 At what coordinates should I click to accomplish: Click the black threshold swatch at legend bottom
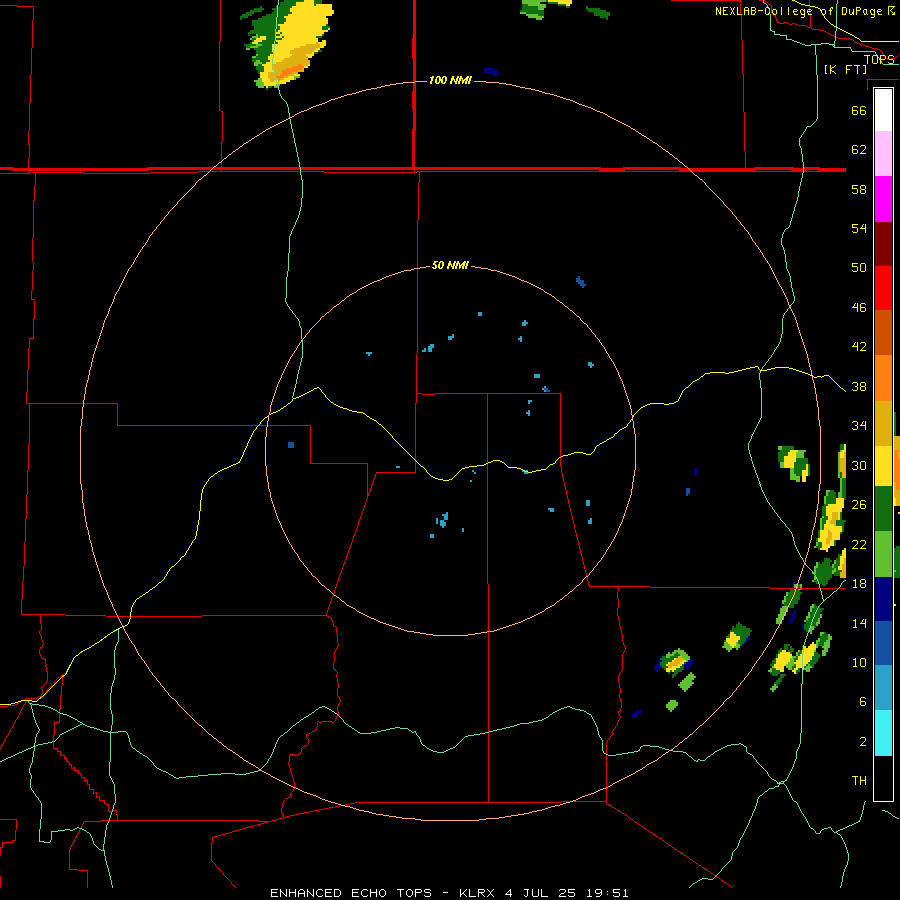[x=883, y=778]
